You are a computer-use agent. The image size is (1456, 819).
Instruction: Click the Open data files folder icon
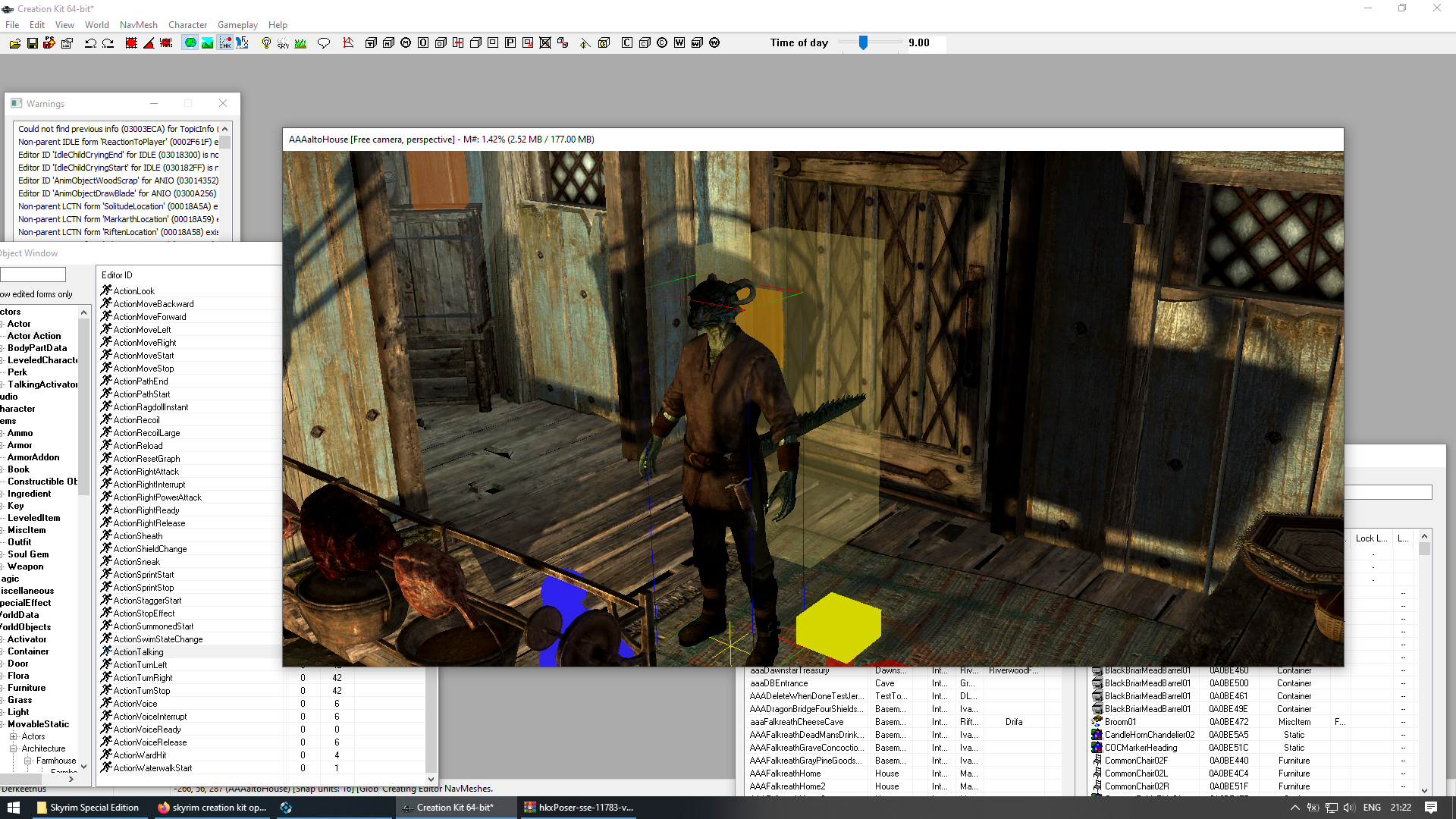click(15, 43)
